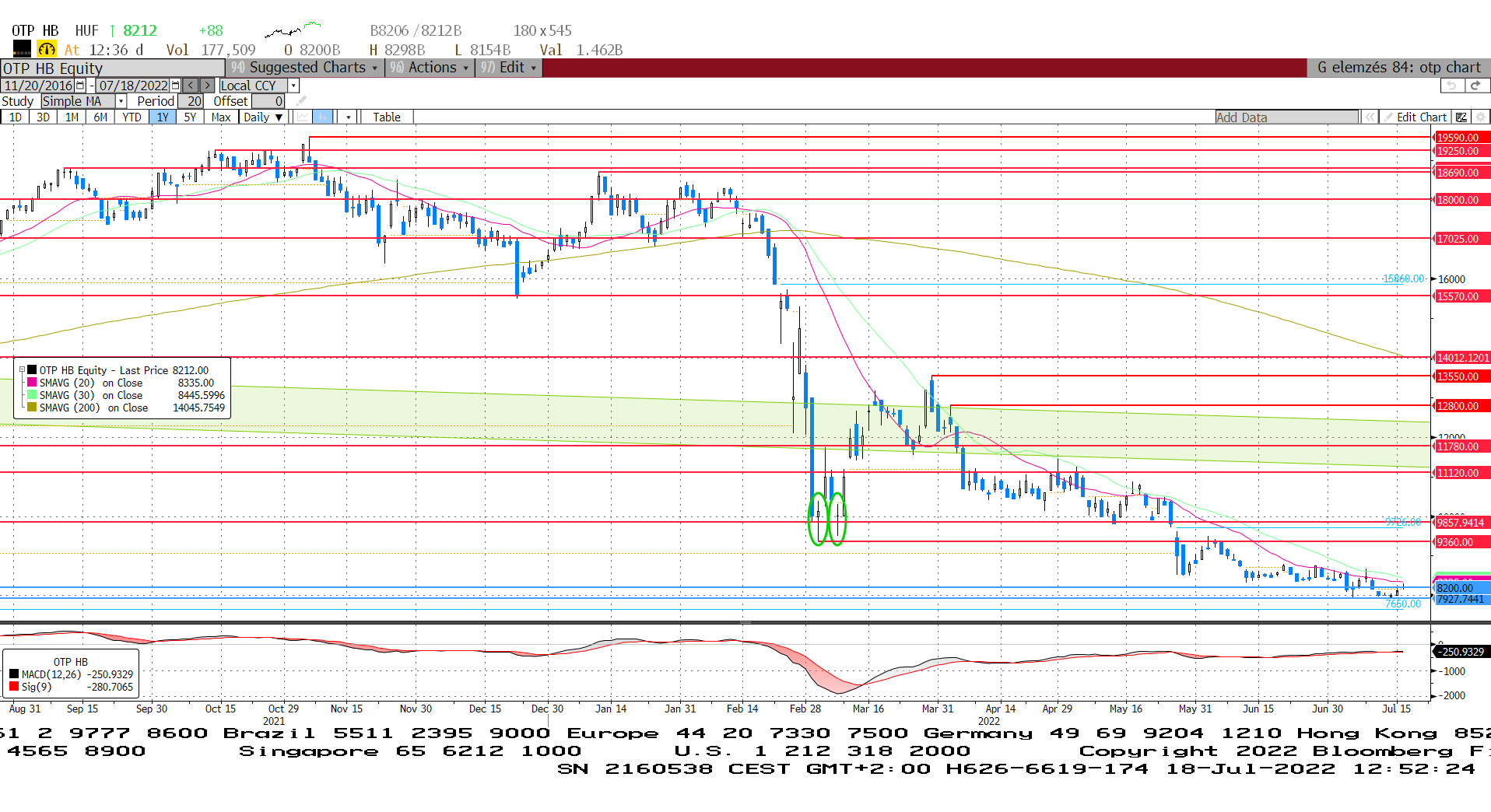1491x812 pixels.
Task: Select the 17025.00 price level label
Action: (x=1461, y=239)
